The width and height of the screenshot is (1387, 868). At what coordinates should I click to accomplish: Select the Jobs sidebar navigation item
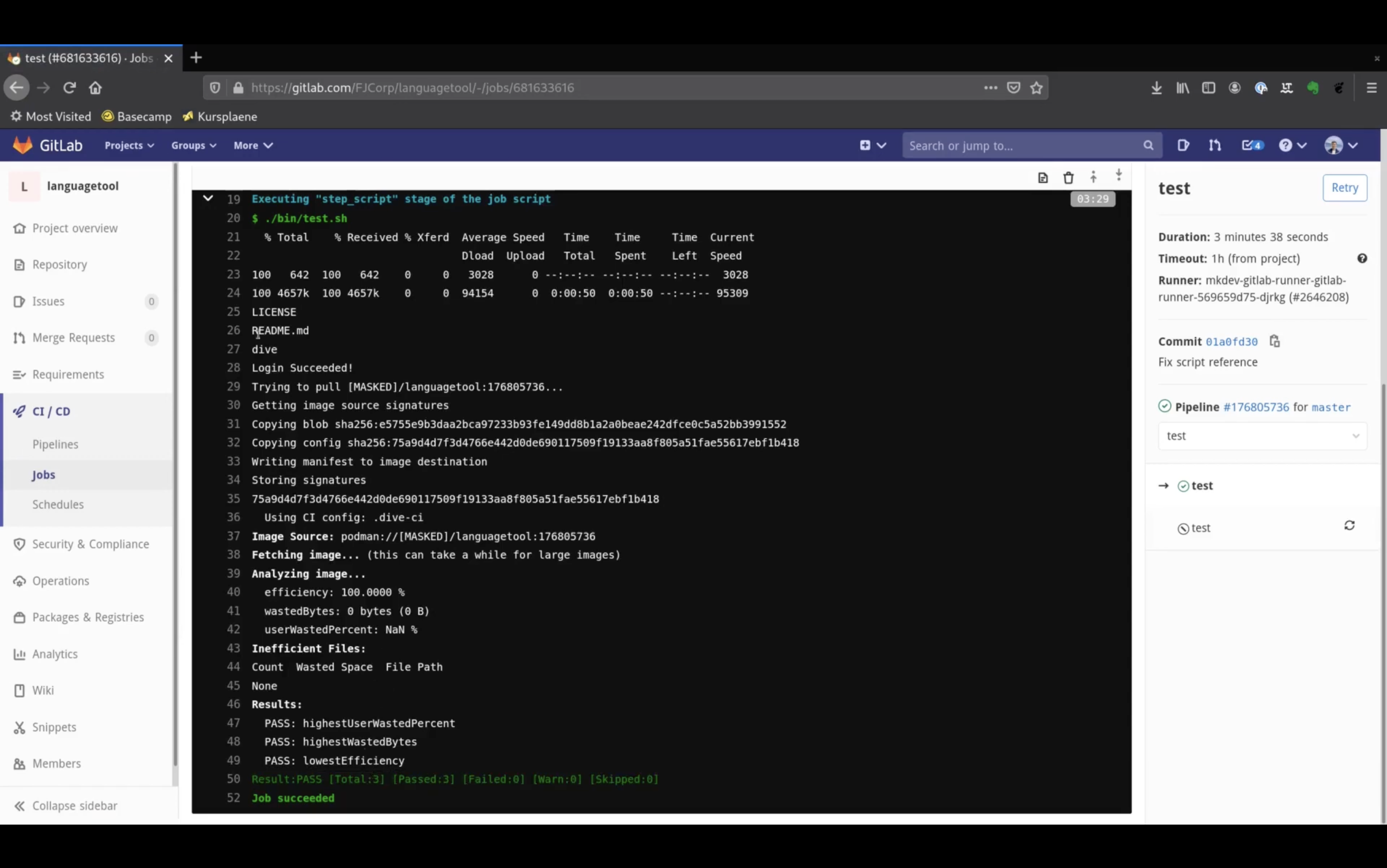click(x=43, y=475)
